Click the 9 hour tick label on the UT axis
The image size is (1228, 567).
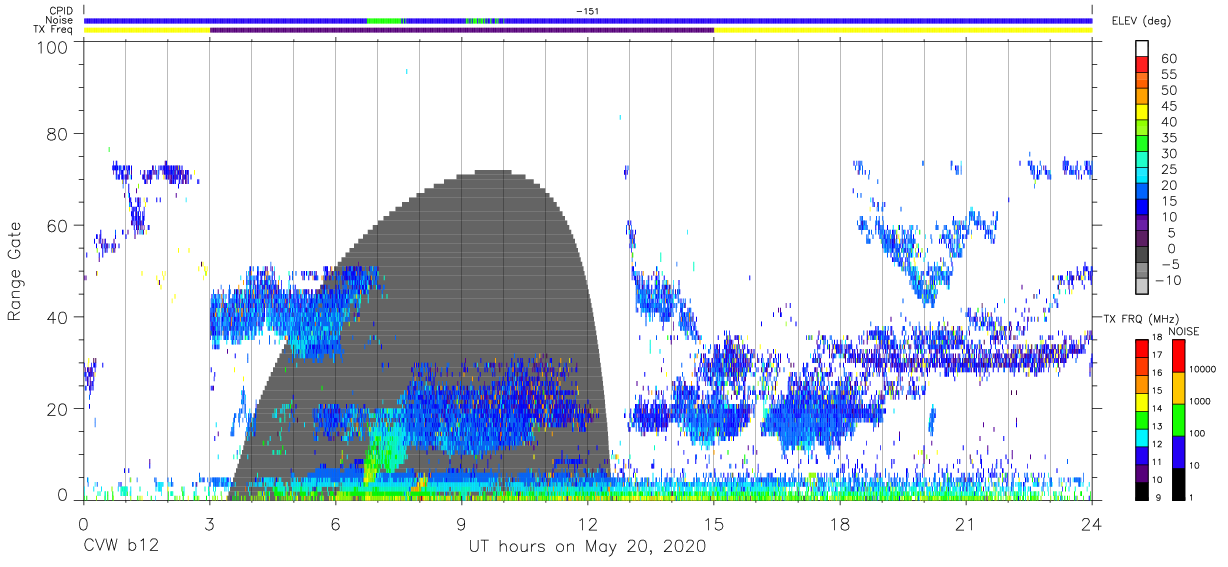click(x=462, y=524)
